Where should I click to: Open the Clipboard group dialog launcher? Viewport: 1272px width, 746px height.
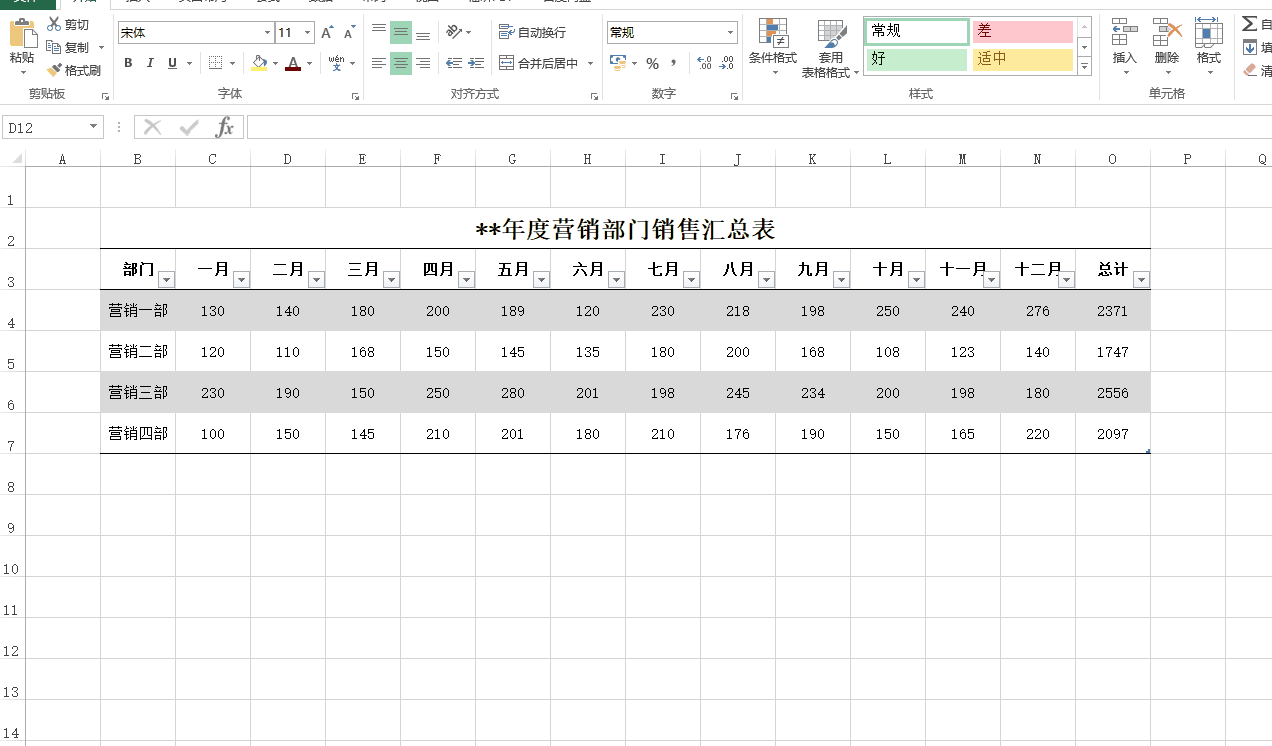pos(105,97)
